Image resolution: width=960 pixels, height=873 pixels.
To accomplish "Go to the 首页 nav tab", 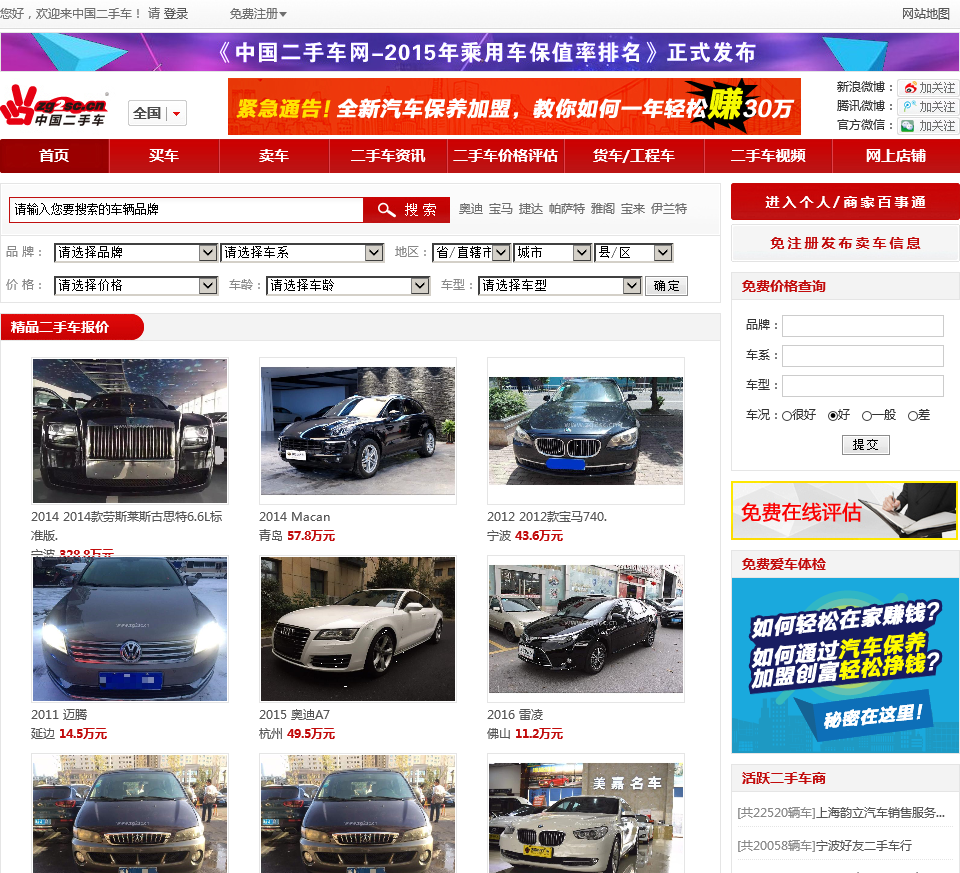I will pyautogui.click(x=54, y=156).
